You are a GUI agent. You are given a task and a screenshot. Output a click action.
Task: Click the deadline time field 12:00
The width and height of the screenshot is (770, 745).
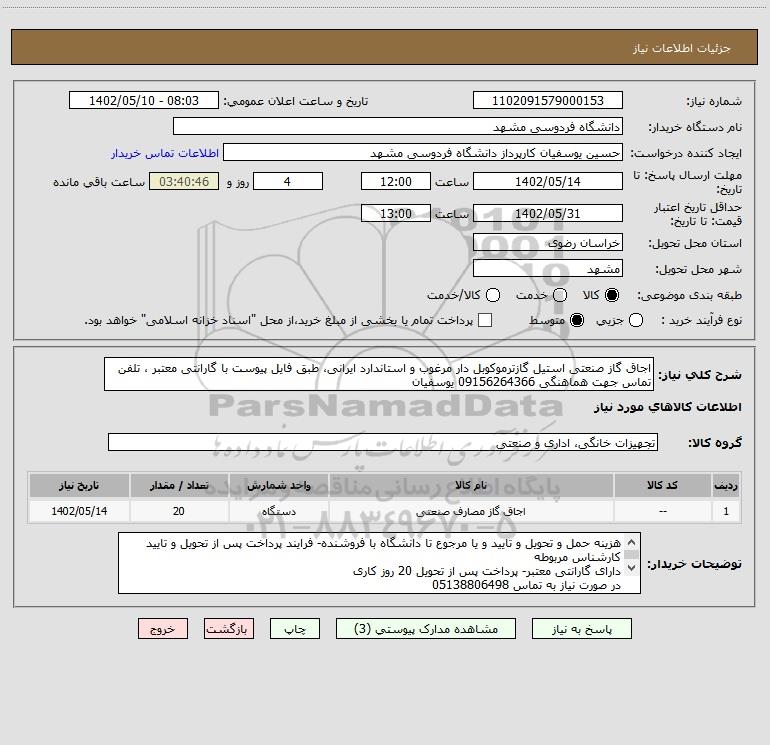tap(396, 181)
